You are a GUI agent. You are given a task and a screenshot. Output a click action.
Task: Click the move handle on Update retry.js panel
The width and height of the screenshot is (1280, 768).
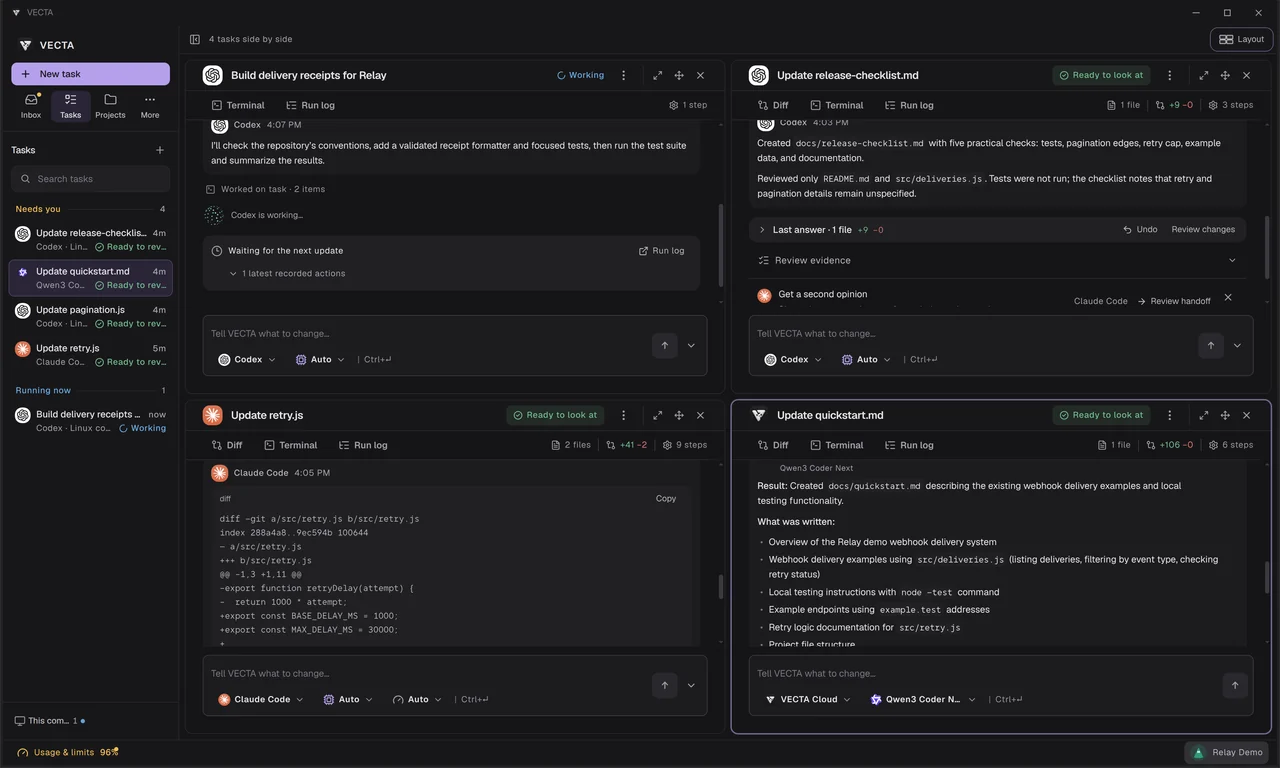(x=679, y=415)
